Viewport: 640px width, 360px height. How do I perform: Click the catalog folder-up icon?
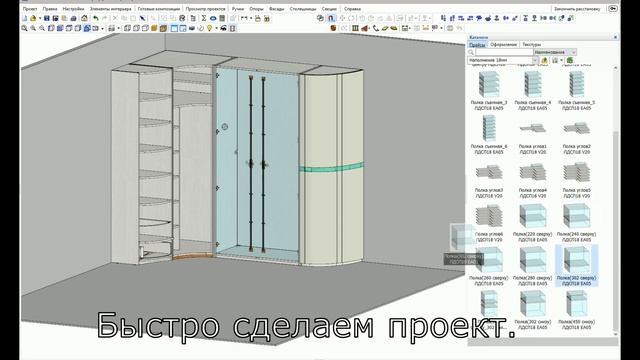tap(544, 60)
